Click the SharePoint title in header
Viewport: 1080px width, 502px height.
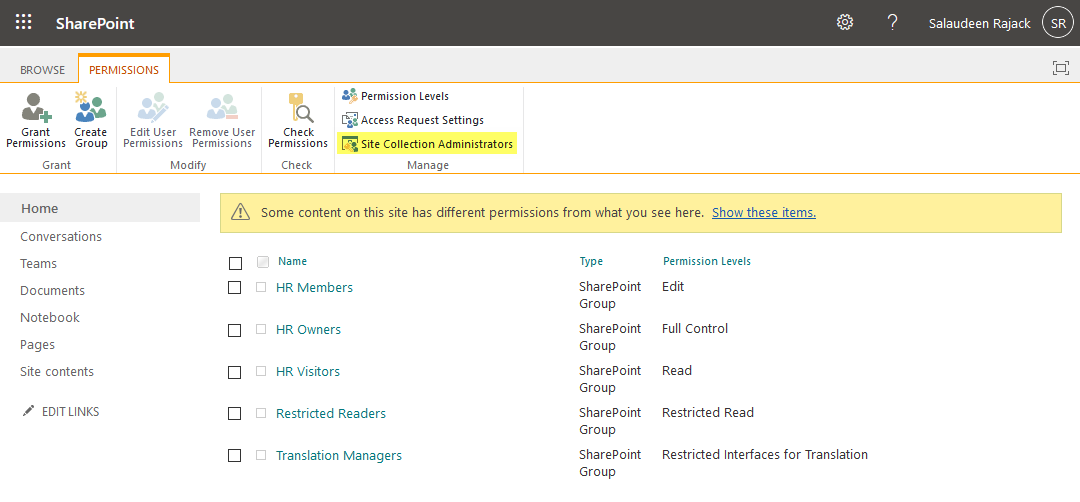95,23
